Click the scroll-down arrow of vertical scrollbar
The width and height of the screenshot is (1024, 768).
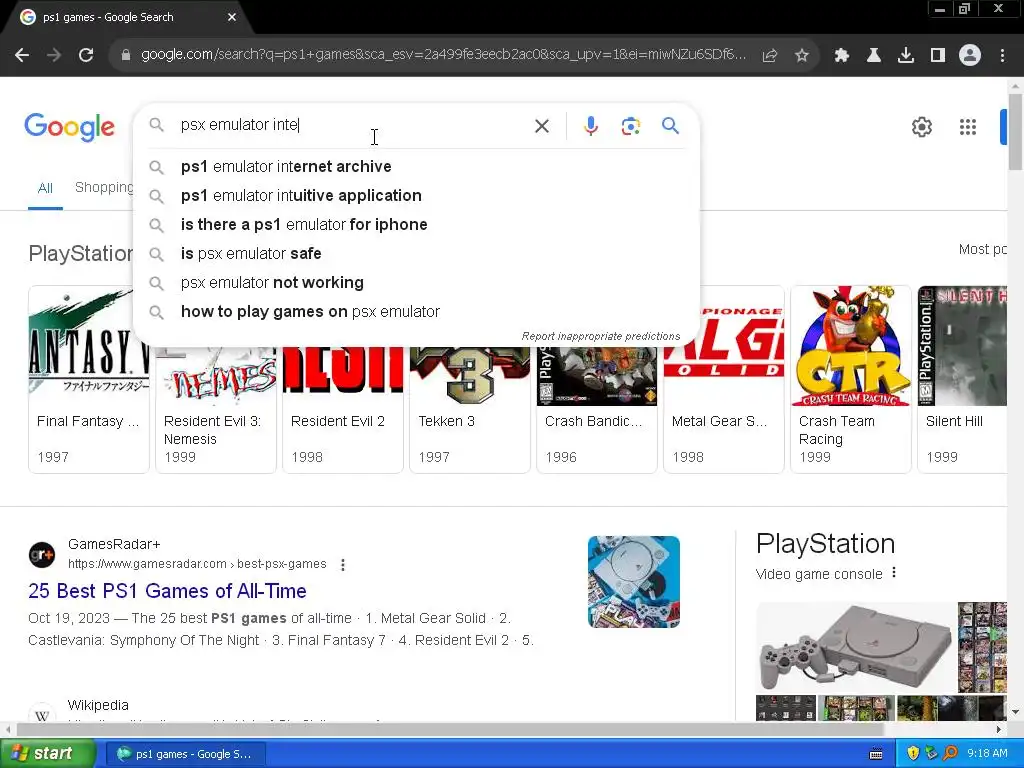pos(1015,712)
